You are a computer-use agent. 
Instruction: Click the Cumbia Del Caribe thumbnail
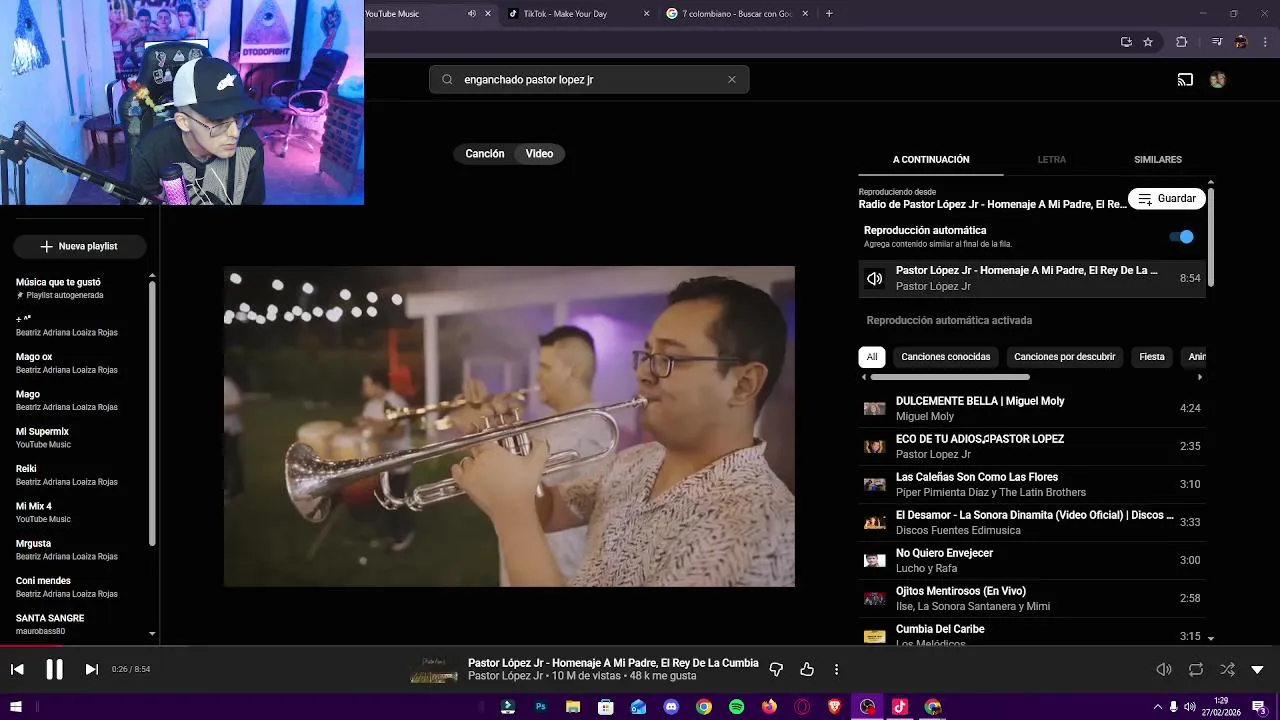(x=875, y=636)
